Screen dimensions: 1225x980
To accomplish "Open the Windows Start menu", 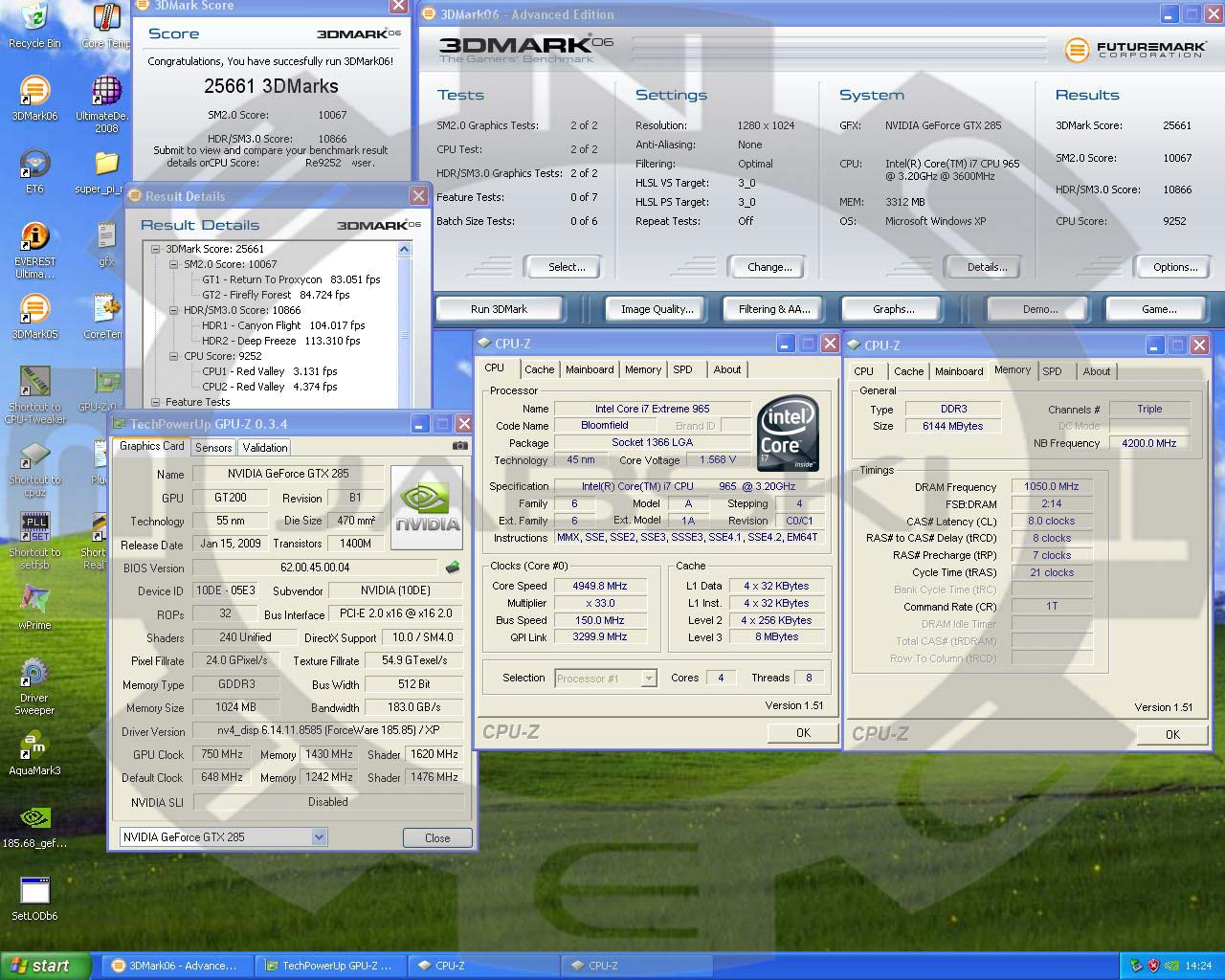I will pos(45,966).
